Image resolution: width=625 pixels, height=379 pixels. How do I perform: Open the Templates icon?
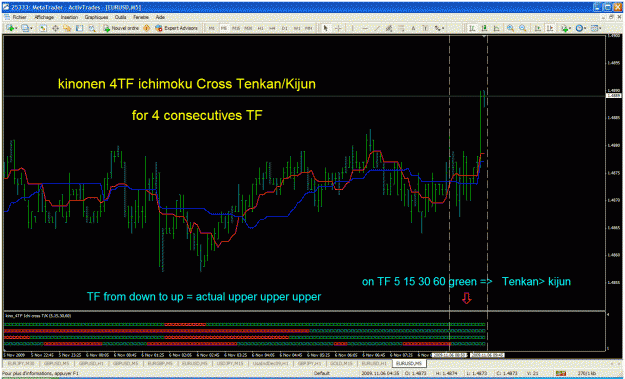[x=594, y=28]
